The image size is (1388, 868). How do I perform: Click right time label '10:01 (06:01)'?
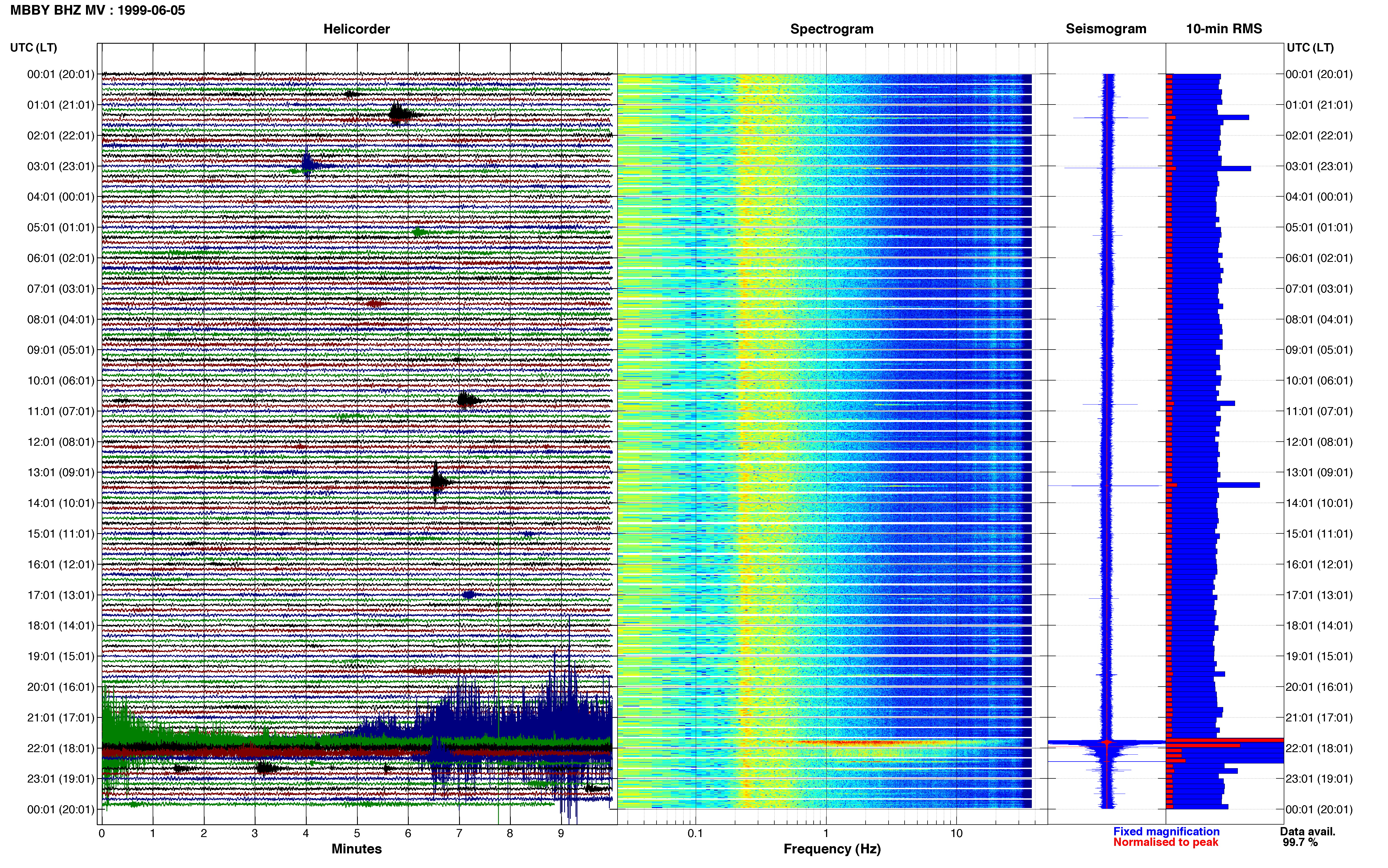click(x=1319, y=380)
